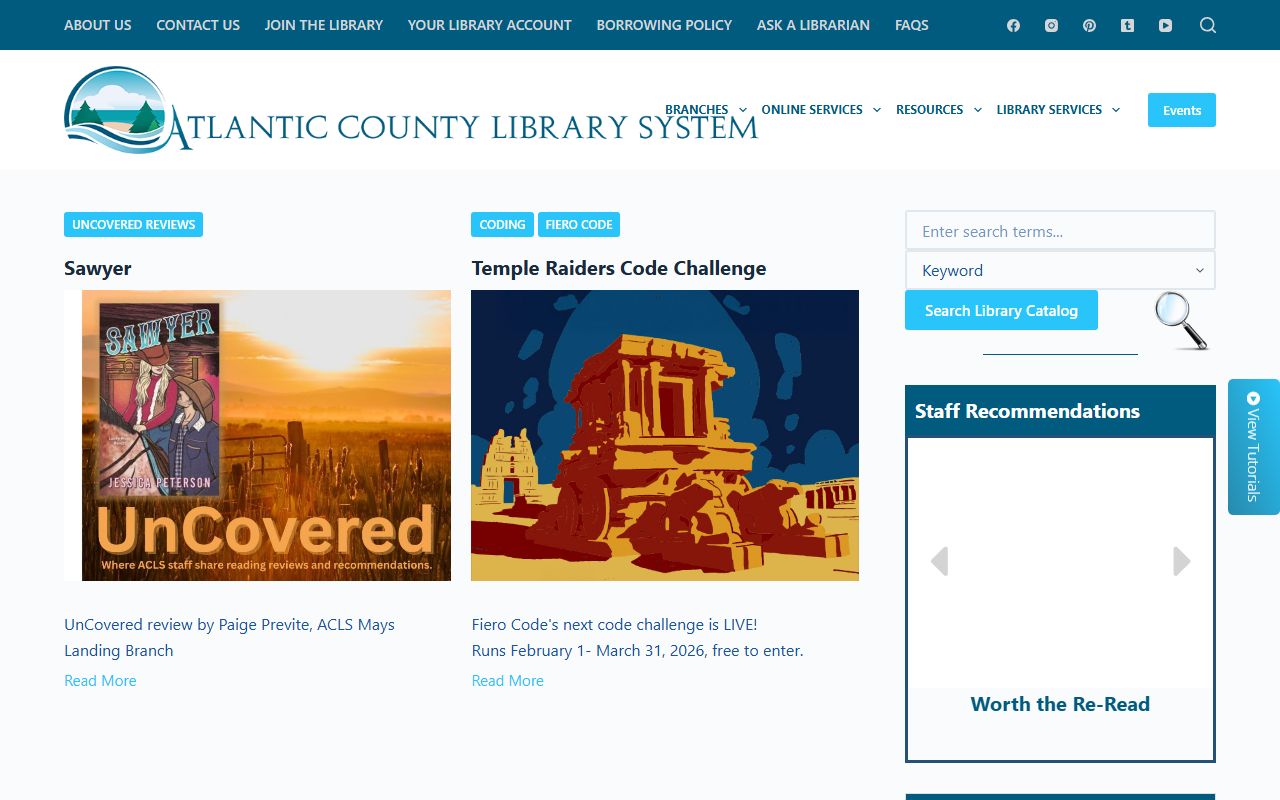Open the Sawyer post title
This screenshot has width=1280, height=800.
pos(98,268)
